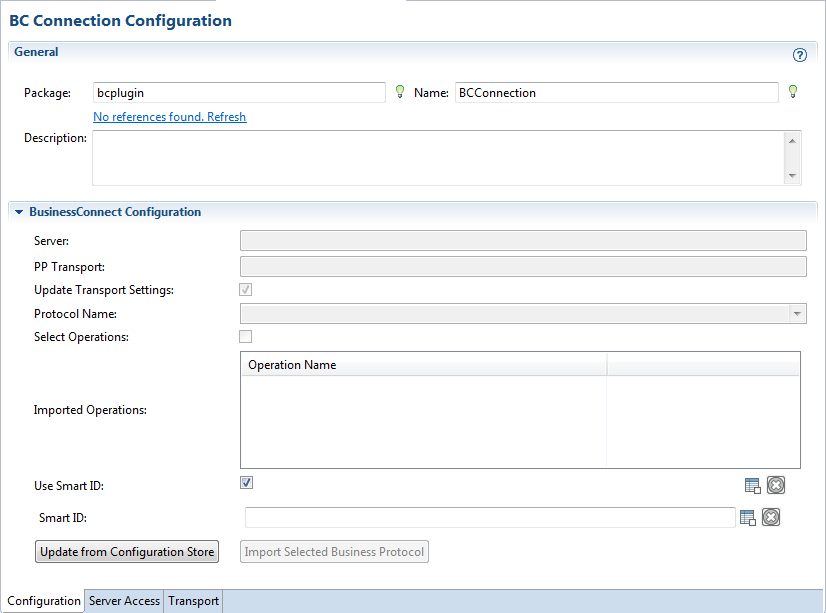Click clear icon beside Smart ID field
This screenshot has height=613, width=826.
click(770, 517)
